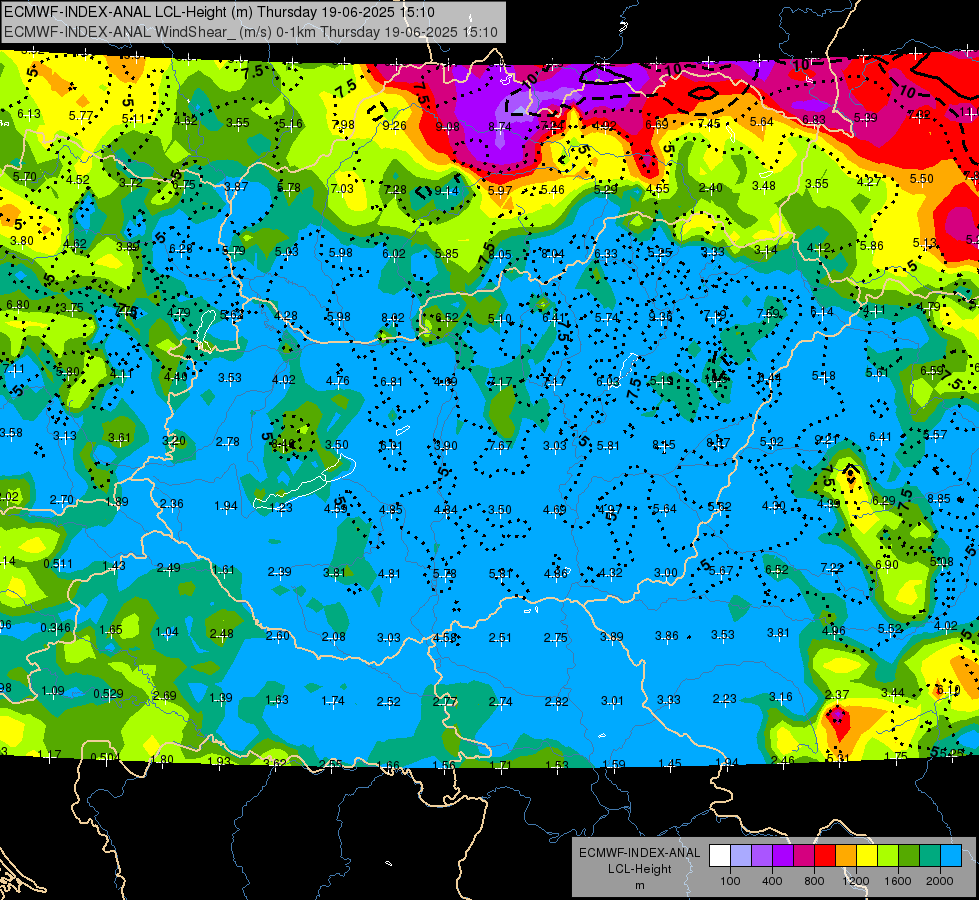
Task: Click the legend tick label '1200'
Action: 856,881
